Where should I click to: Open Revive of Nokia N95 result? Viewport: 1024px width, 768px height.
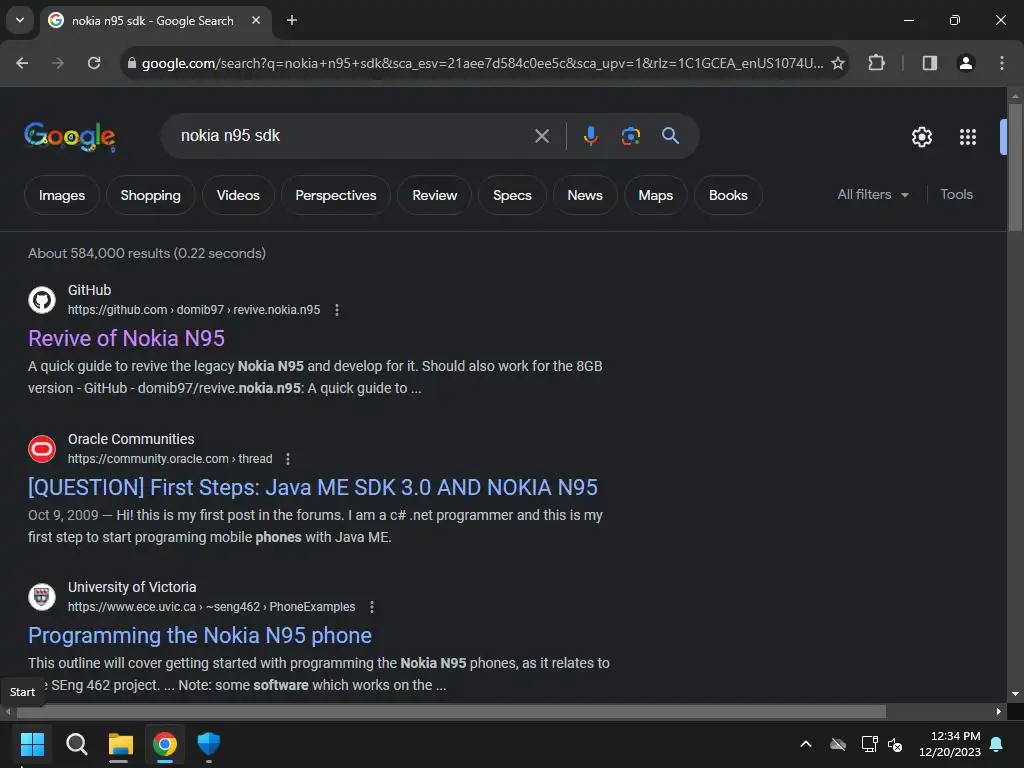126,338
